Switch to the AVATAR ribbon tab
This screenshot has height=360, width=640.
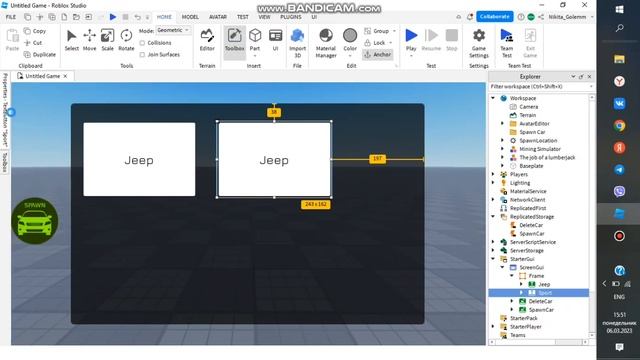point(218,17)
